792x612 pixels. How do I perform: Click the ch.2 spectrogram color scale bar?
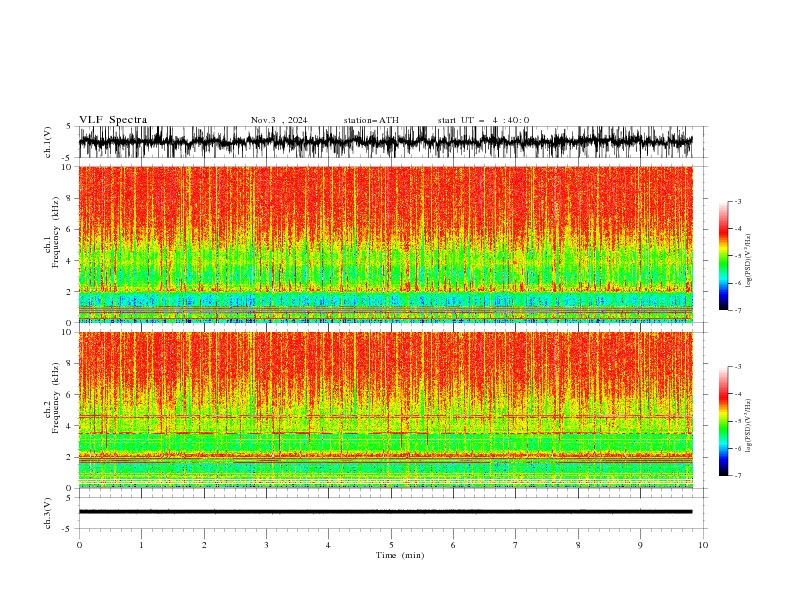pyautogui.click(x=723, y=421)
